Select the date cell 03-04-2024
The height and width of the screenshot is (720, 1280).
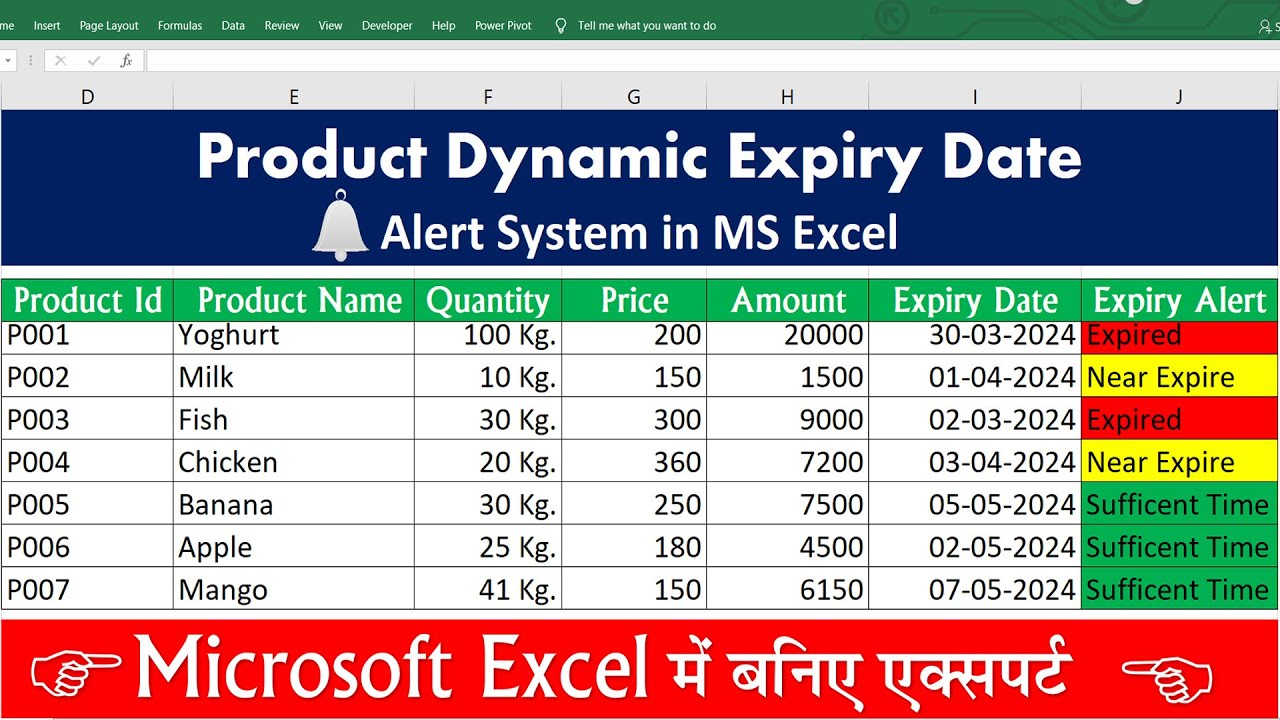pyautogui.click(x=975, y=461)
